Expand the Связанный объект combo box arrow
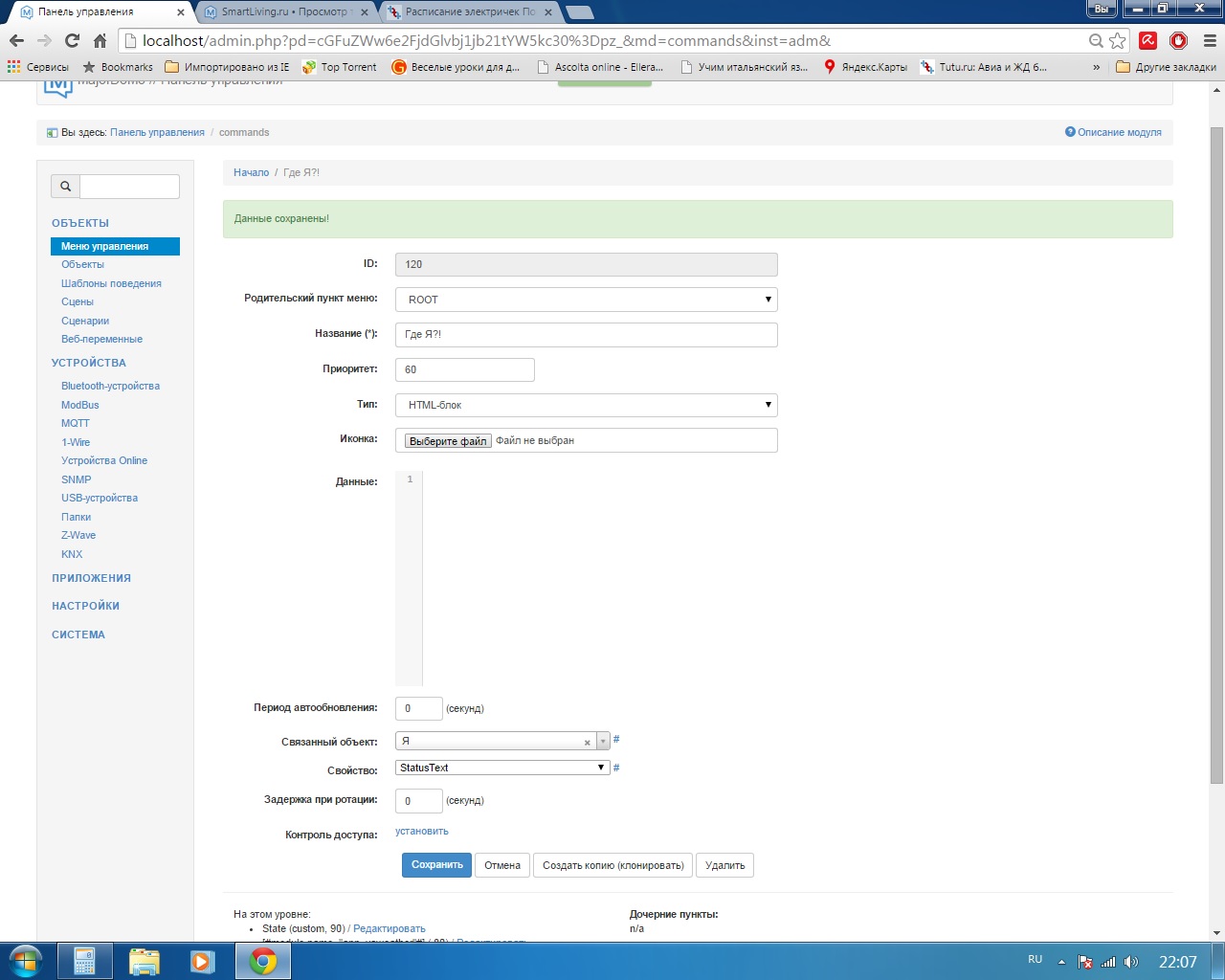1225x980 pixels. point(603,742)
